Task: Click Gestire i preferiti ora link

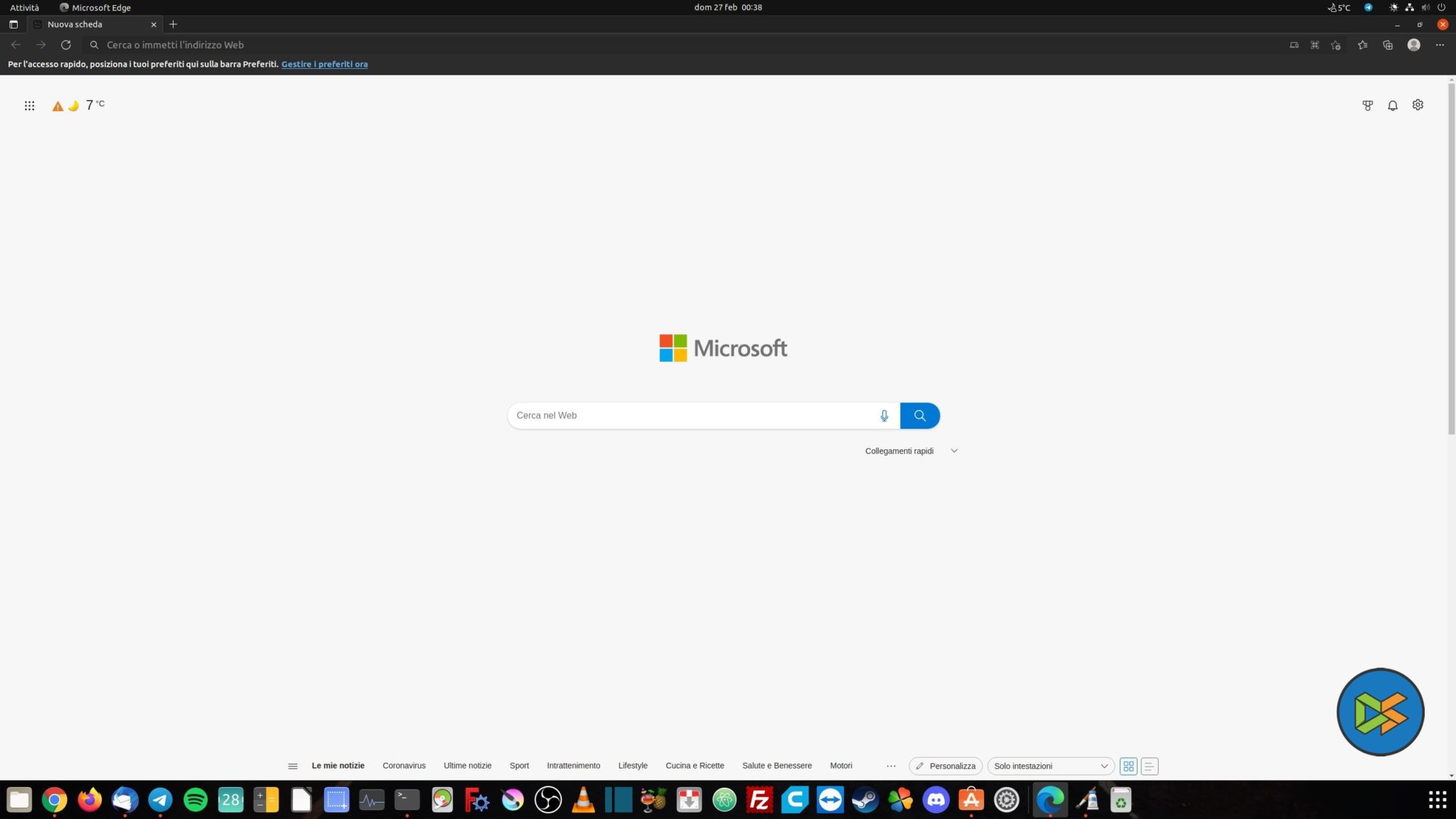Action: point(324,64)
